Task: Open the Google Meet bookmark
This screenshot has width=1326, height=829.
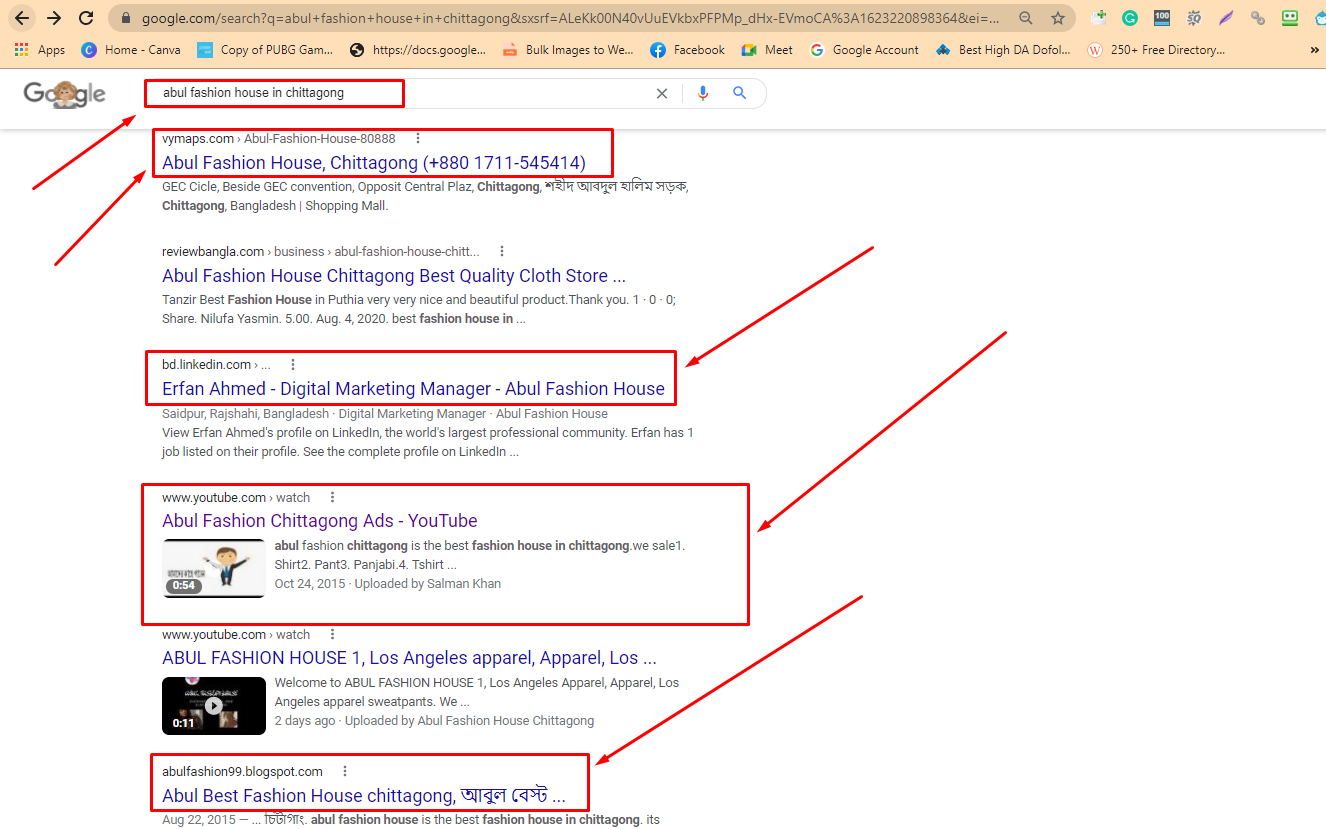Action: pyautogui.click(x=766, y=49)
